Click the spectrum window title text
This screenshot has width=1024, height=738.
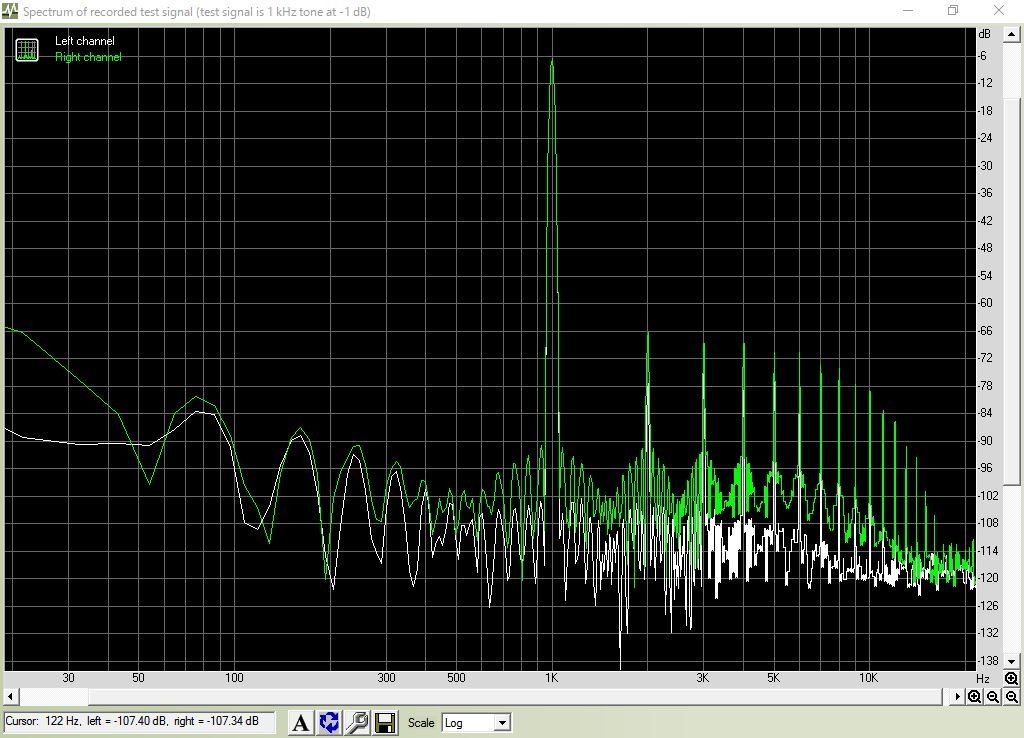click(x=197, y=12)
